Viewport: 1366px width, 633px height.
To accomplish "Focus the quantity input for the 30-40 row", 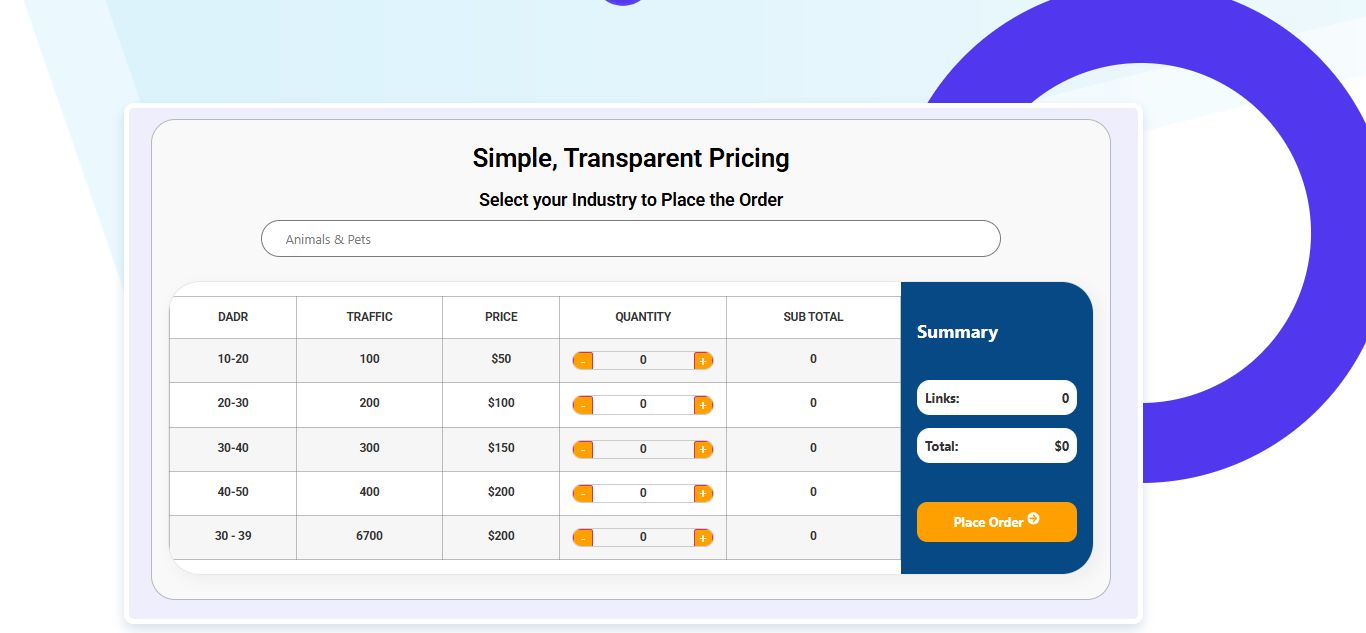I will (x=643, y=449).
